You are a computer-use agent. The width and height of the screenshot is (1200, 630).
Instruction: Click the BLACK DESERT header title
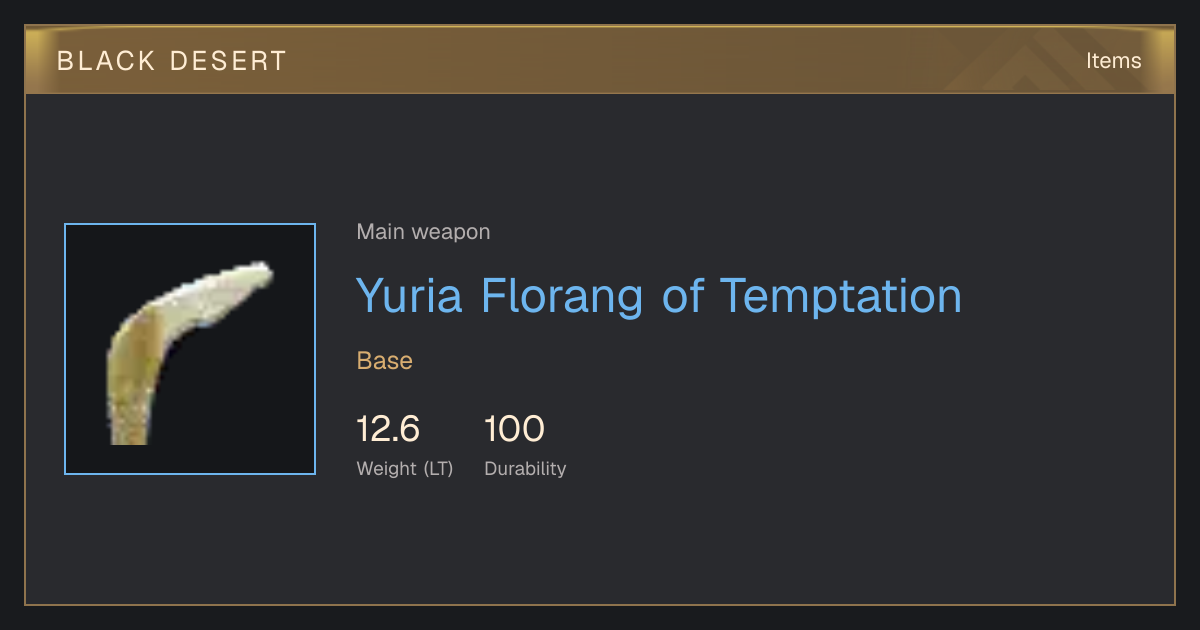pos(172,61)
